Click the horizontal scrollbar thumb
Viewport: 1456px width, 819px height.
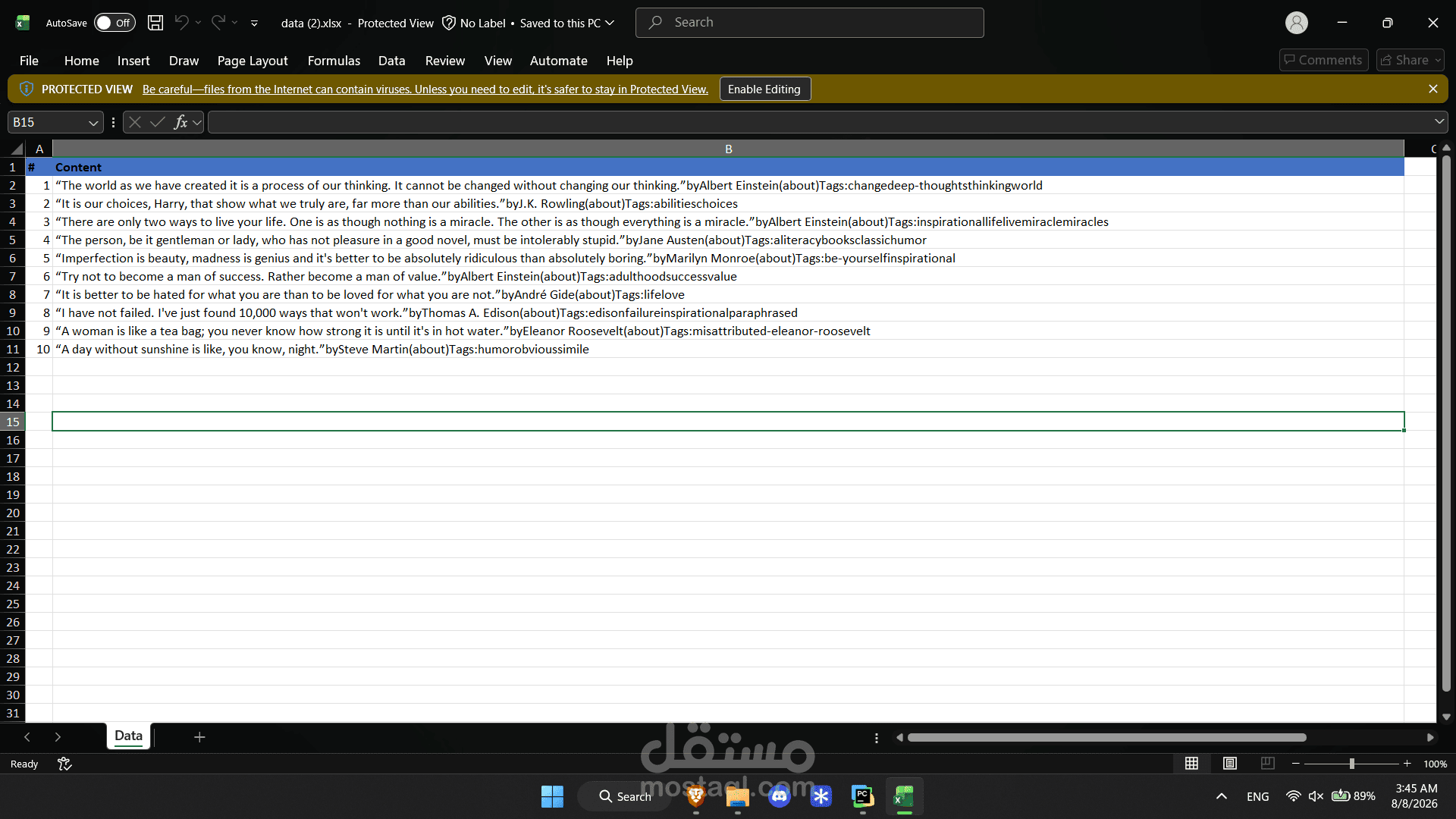pyautogui.click(x=1106, y=737)
